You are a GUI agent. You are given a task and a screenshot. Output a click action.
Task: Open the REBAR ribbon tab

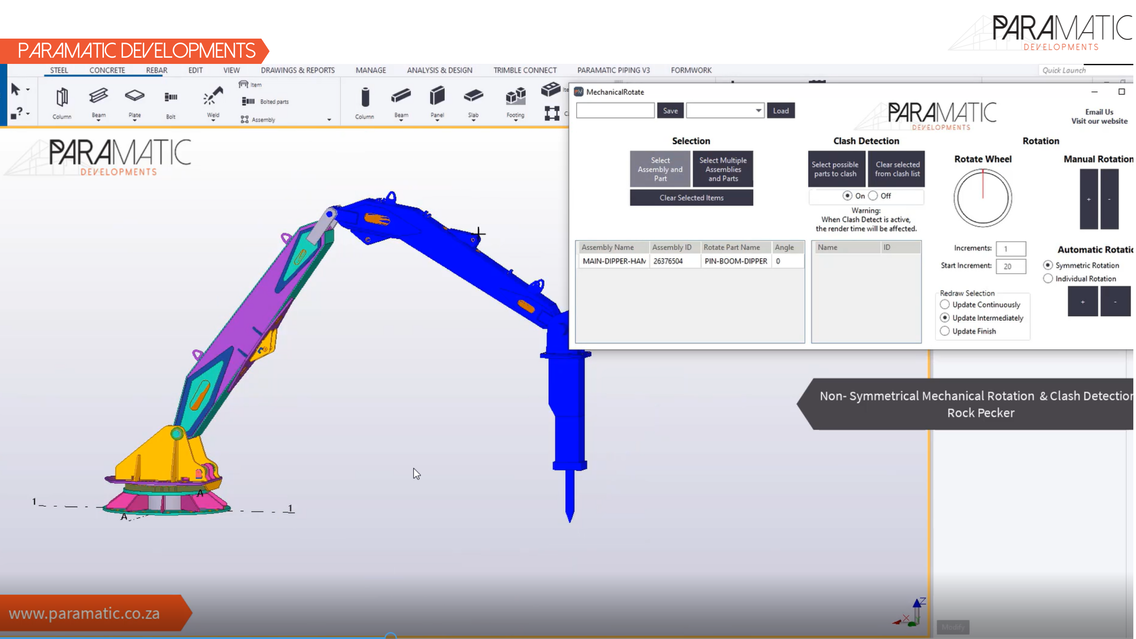156,70
